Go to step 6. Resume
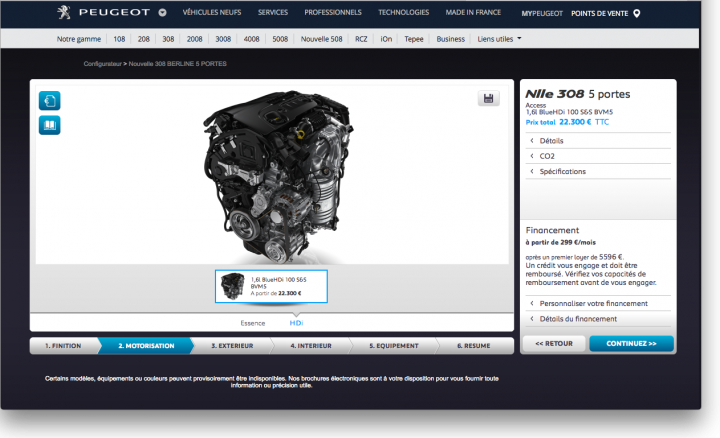Screen dimensions: 720x438 (x=474, y=346)
